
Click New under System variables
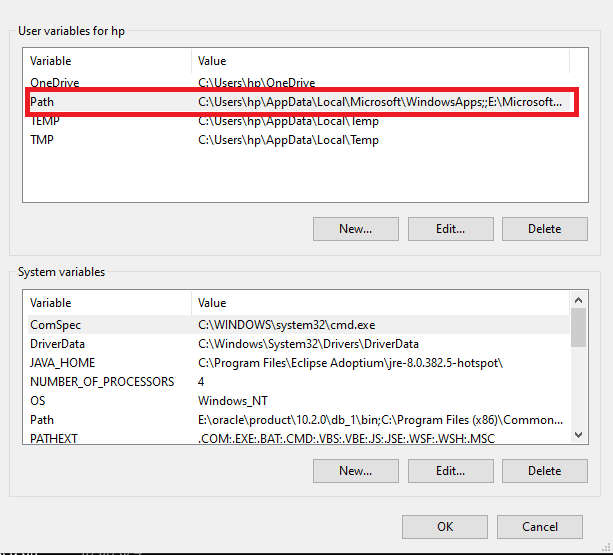point(355,471)
